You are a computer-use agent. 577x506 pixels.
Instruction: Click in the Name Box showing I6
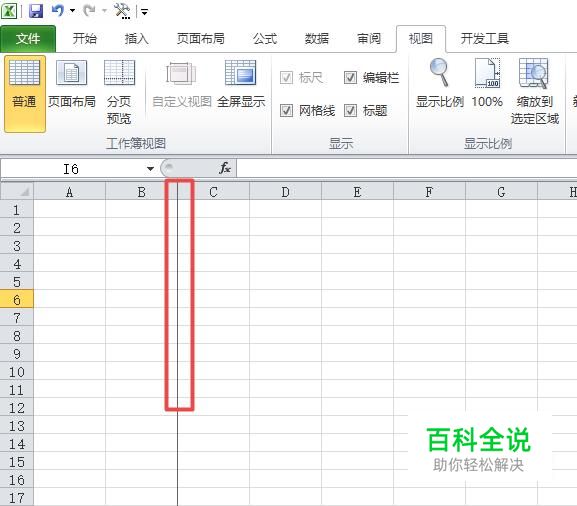click(x=72, y=169)
